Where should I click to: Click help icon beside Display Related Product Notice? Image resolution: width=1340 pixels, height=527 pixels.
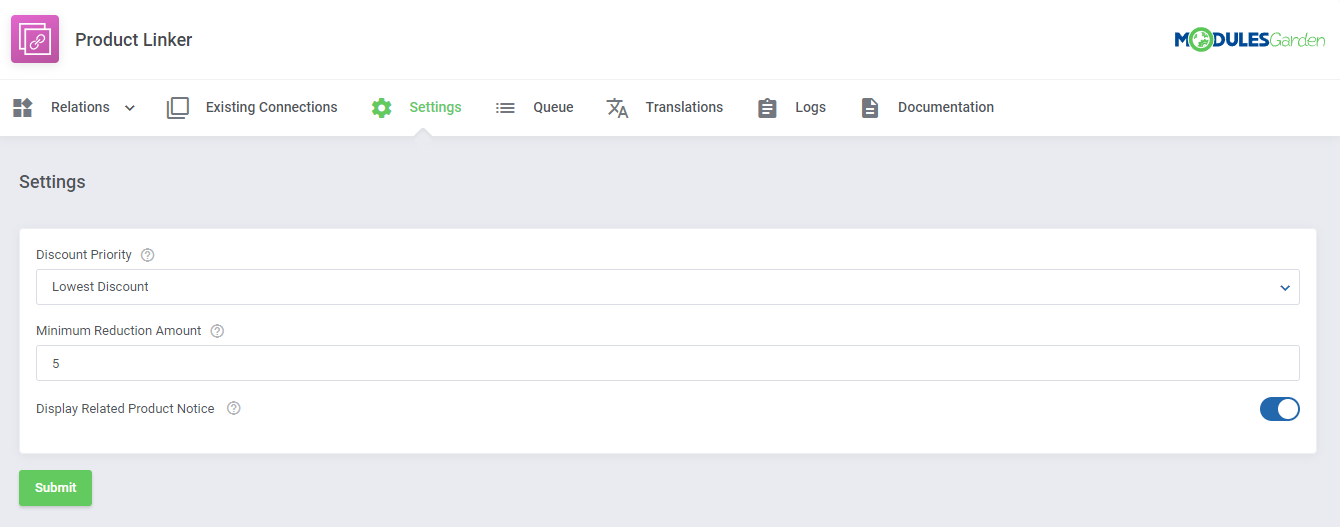234,408
